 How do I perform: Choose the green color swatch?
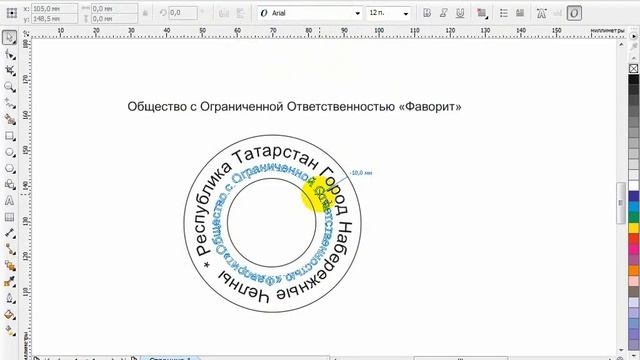(633, 217)
